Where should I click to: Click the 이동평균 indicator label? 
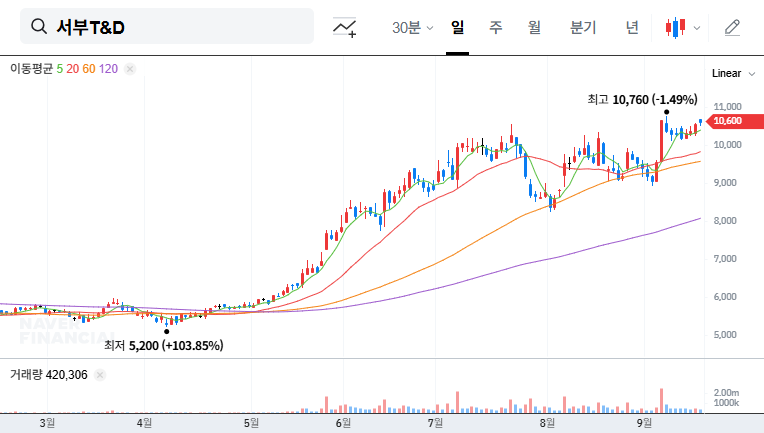pyautogui.click(x=31, y=69)
